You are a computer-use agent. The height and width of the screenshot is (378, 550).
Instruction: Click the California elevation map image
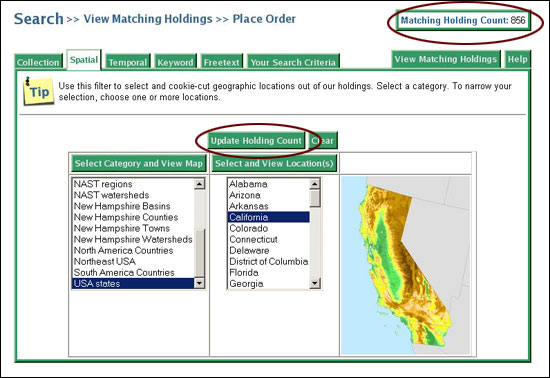405,265
